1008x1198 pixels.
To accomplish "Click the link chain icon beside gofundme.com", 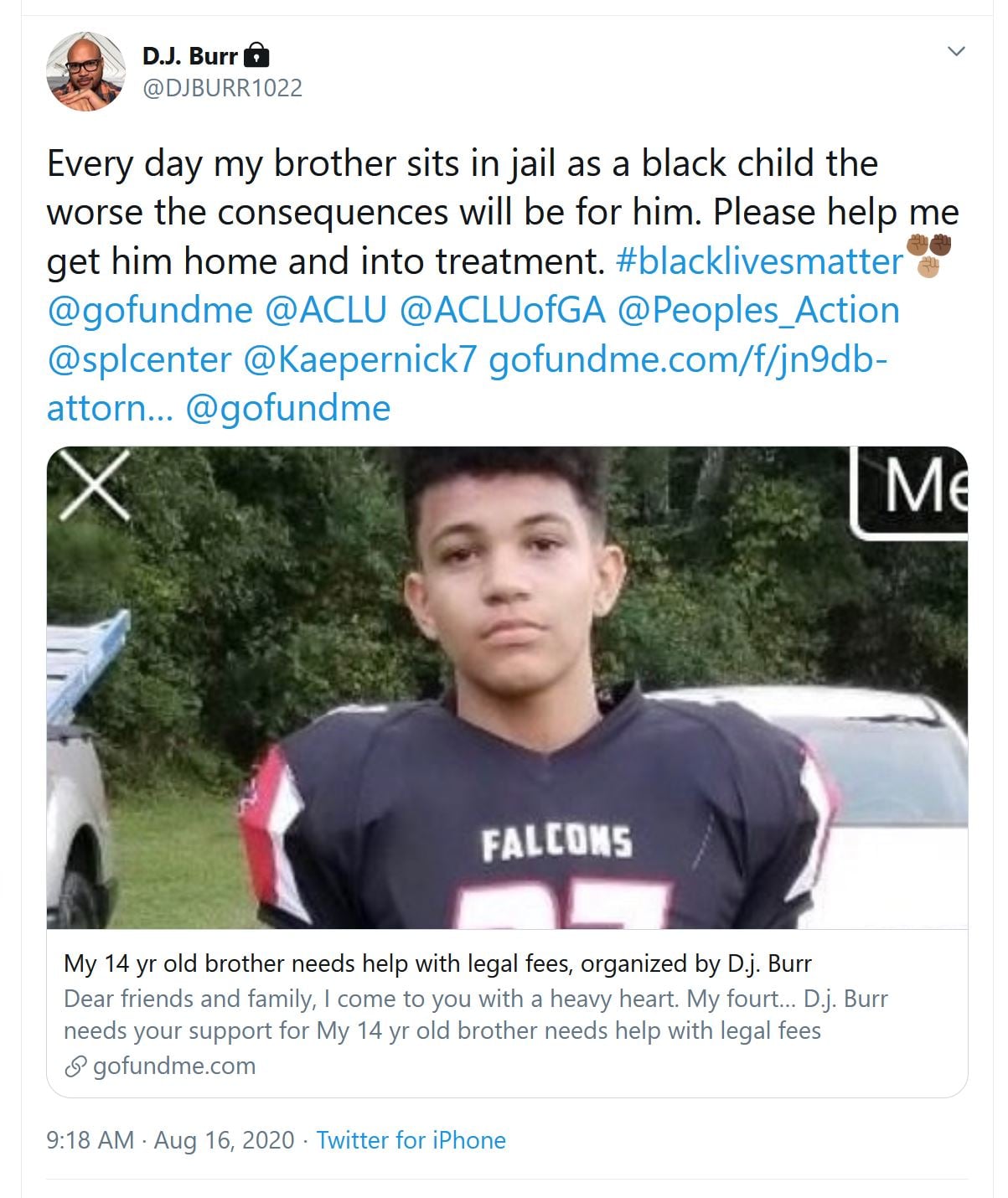I will click(x=75, y=1066).
